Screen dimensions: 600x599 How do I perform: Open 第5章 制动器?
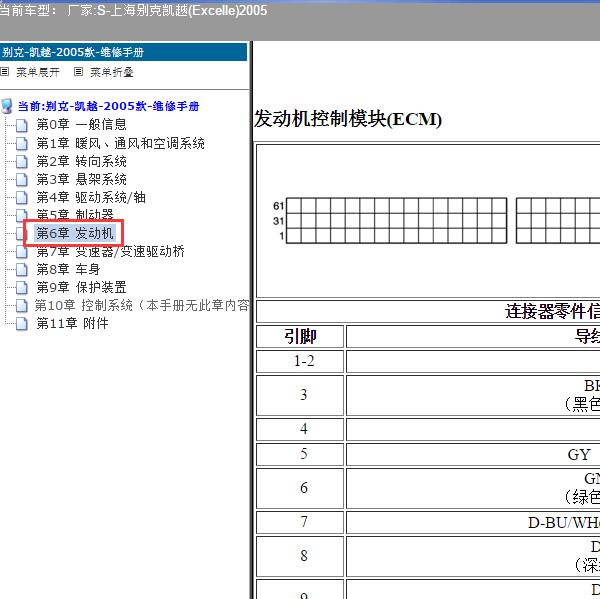click(x=75, y=214)
